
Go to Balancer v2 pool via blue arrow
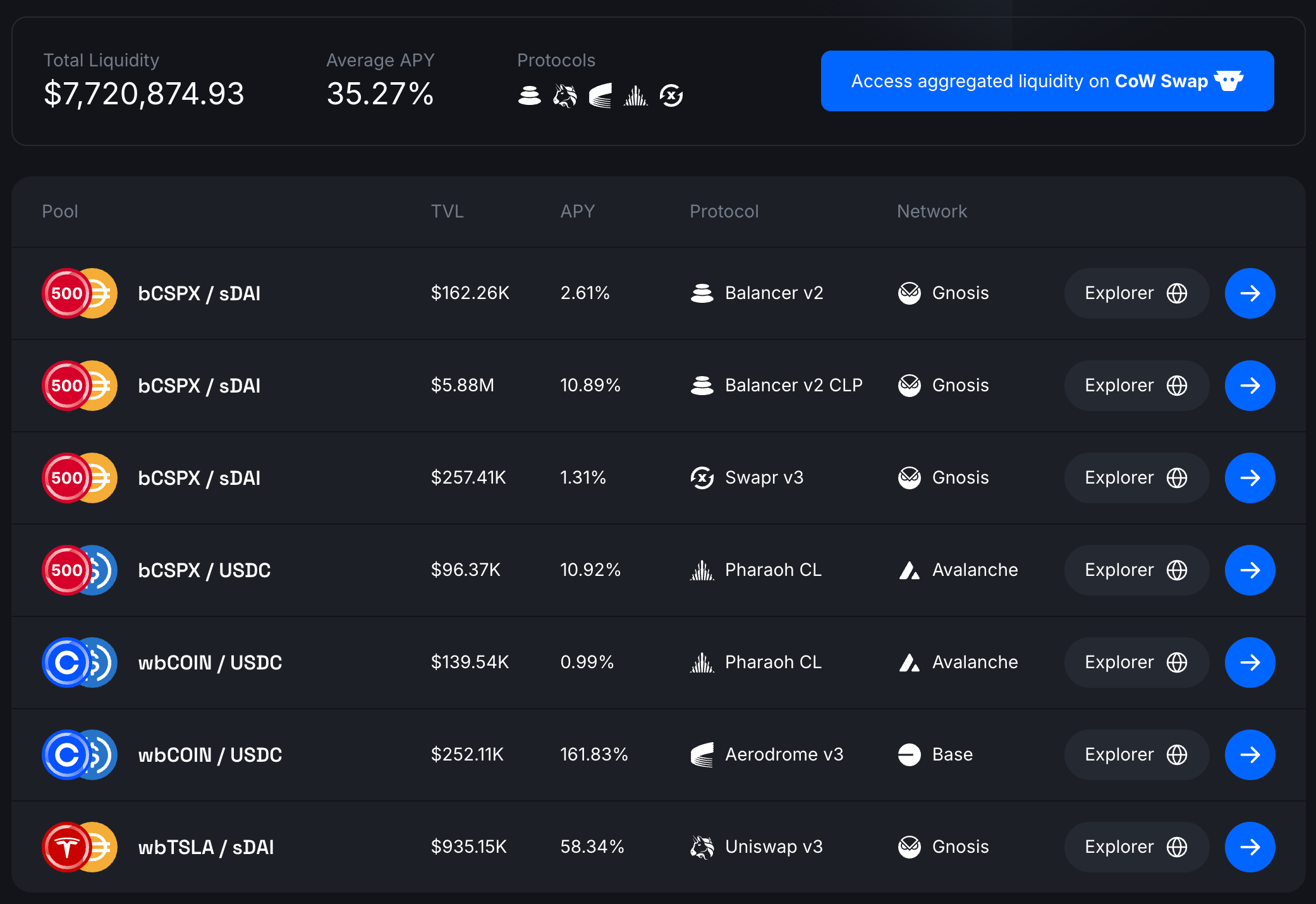coord(1250,293)
